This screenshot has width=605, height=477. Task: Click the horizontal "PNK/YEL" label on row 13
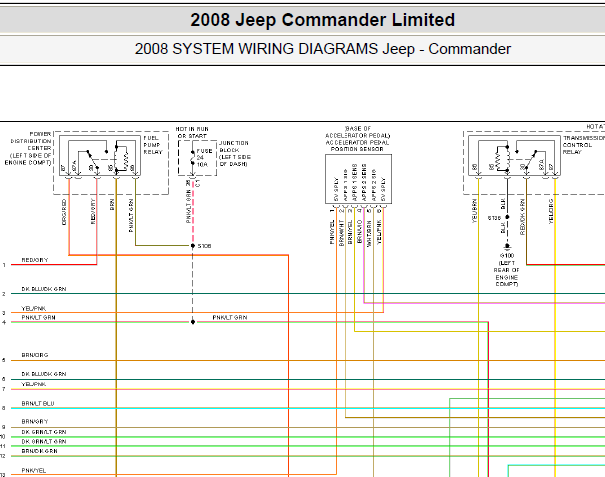(x=34, y=470)
